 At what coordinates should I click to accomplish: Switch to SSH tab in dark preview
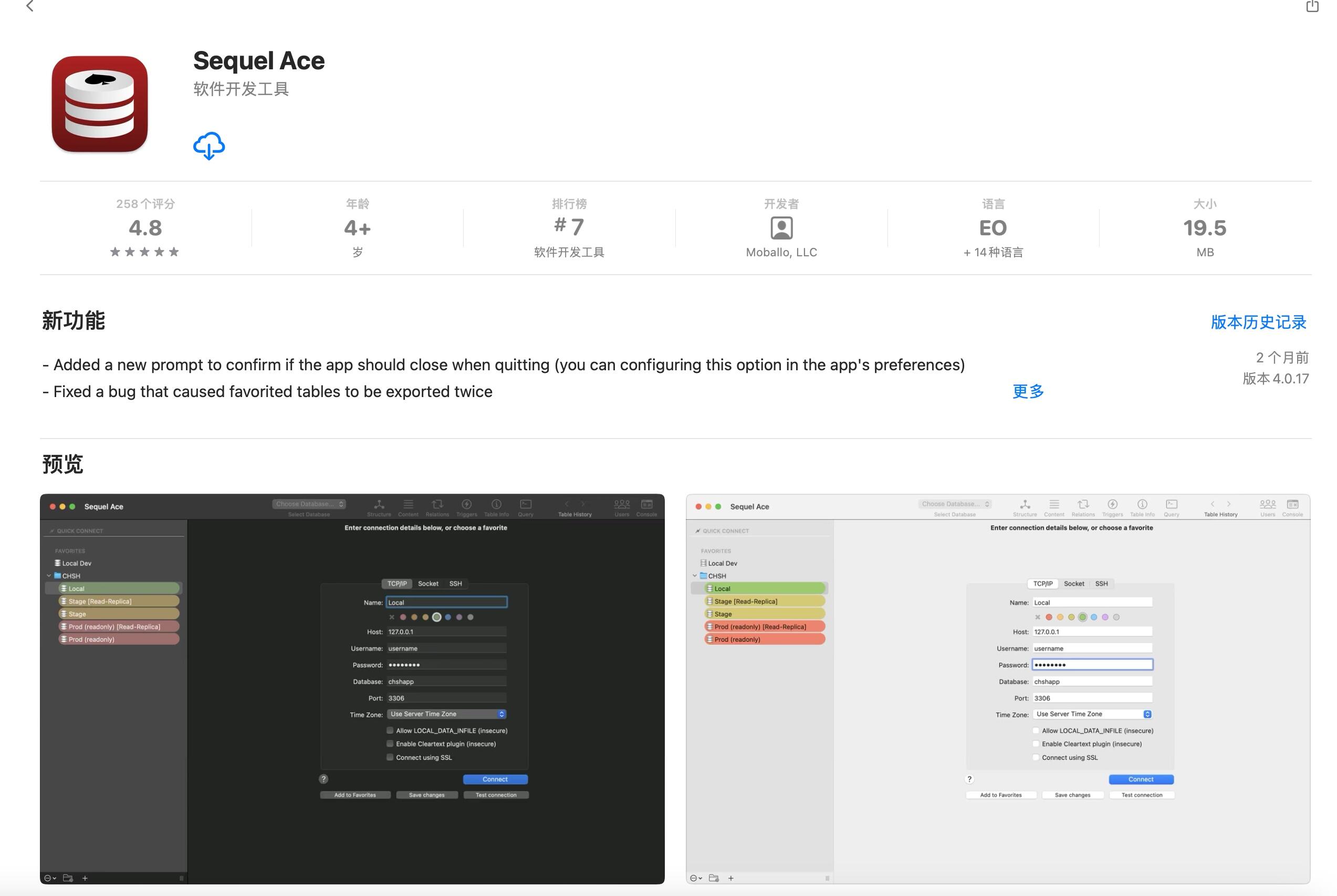click(455, 584)
